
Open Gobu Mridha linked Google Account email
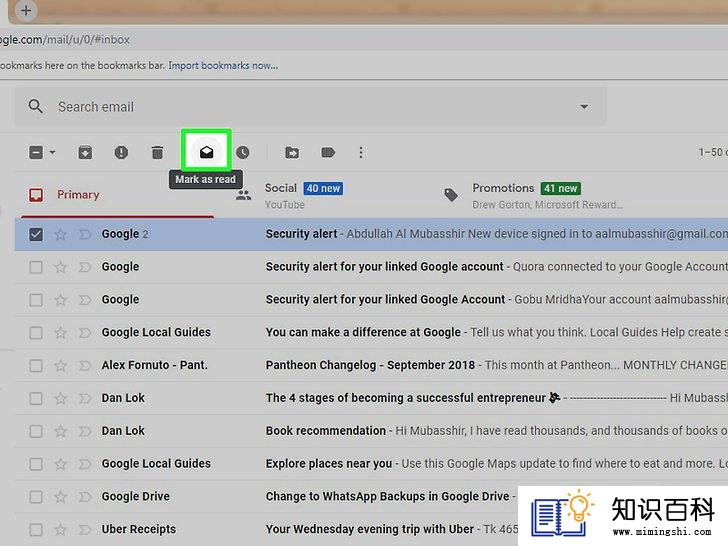click(371, 299)
